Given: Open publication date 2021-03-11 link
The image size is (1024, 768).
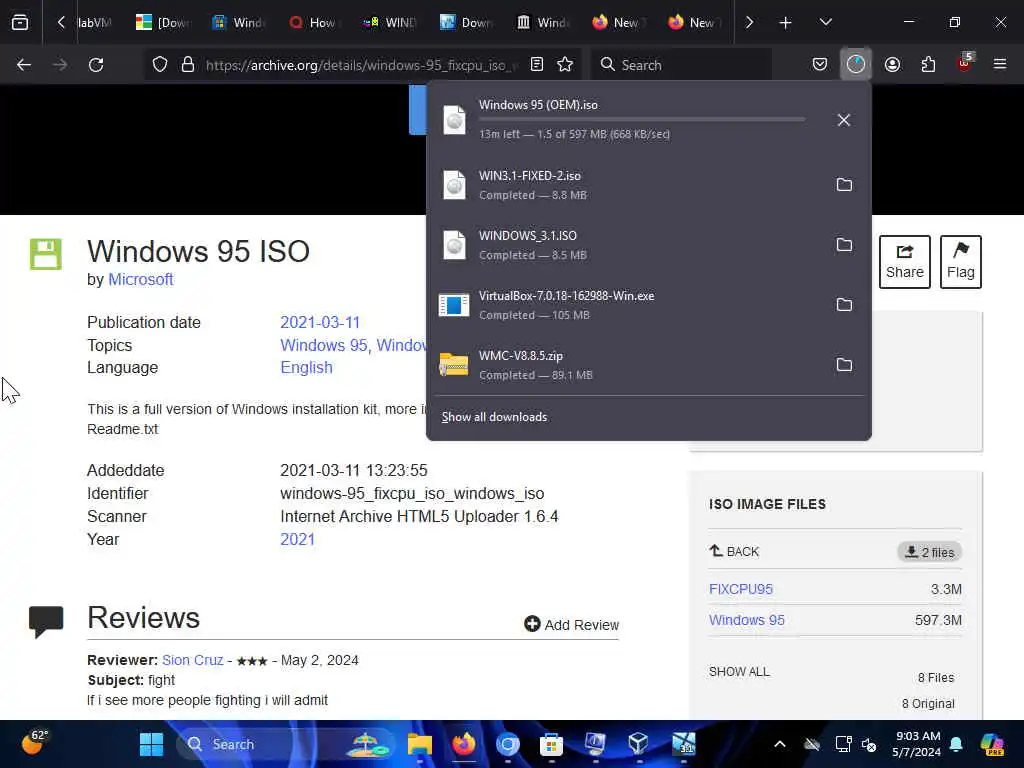Looking at the screenshot, I should (320, 323).
